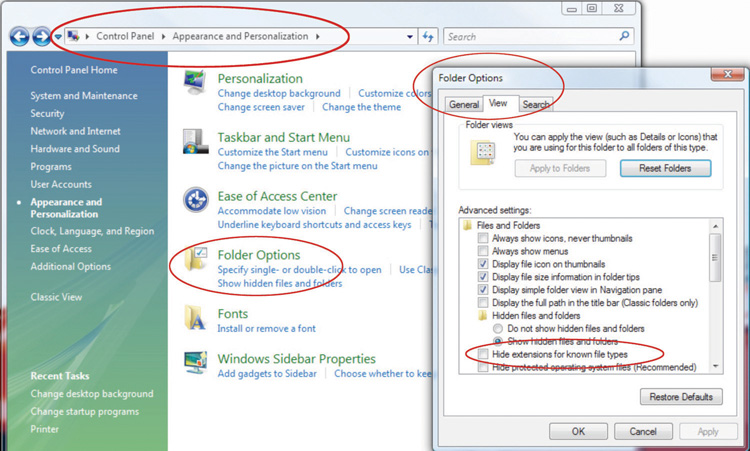Screen dimensions: 750x451
Task: Toggle Always show menus checkbox
Action: 483,251
